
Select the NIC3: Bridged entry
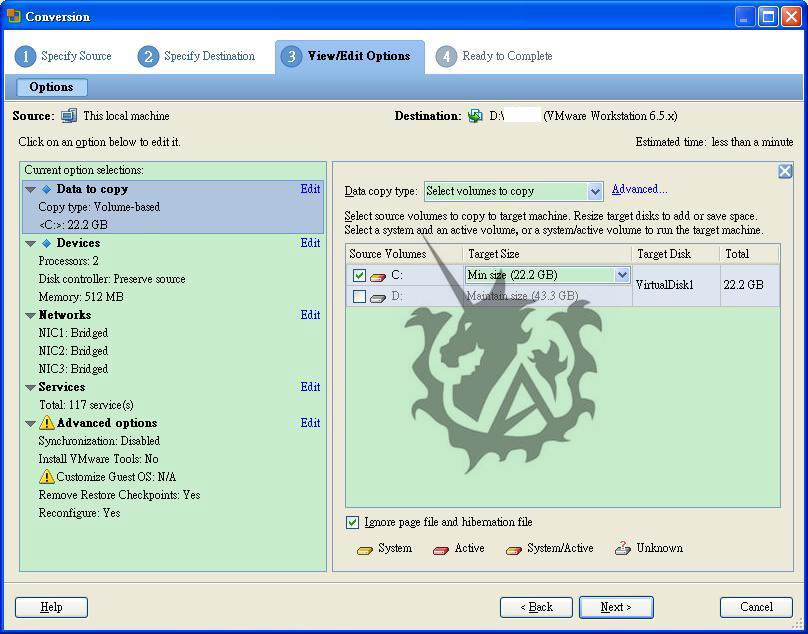pos(73,369)
